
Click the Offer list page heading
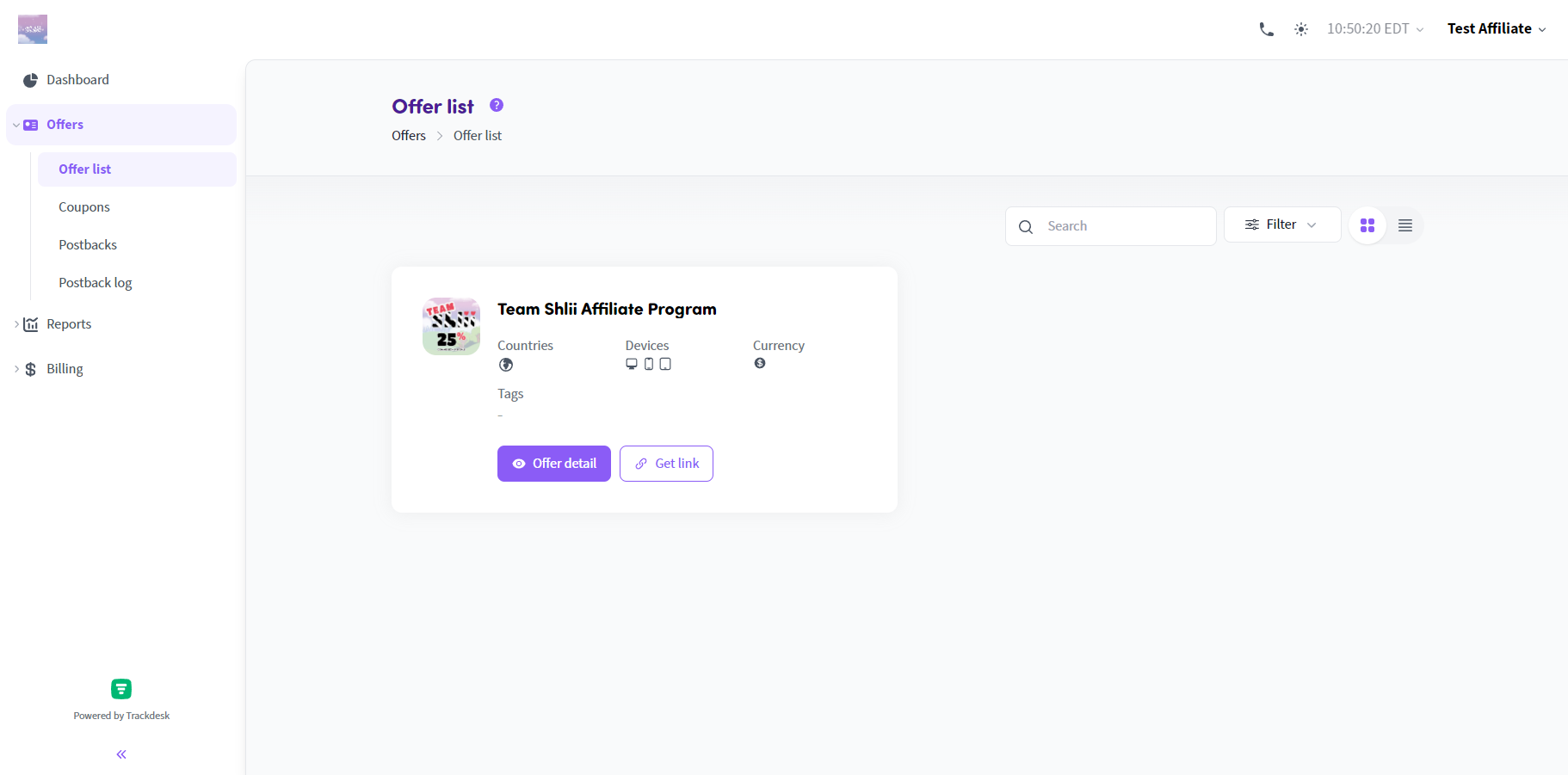click(x=433, y=107)
